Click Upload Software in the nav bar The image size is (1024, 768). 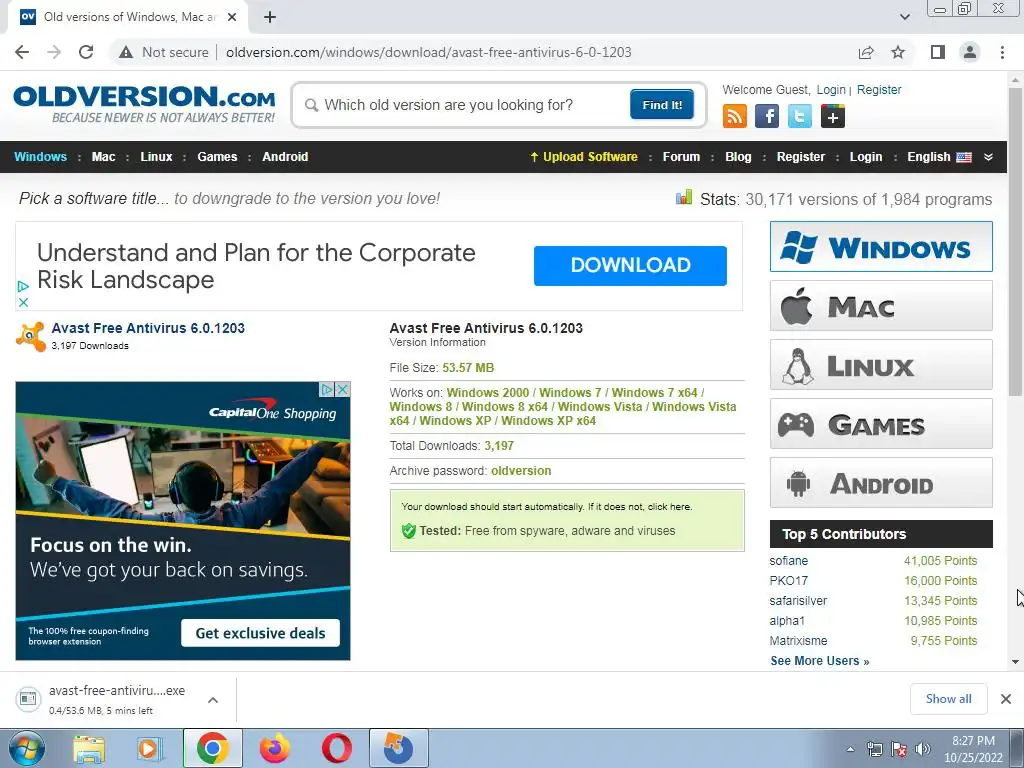(584, 157)
